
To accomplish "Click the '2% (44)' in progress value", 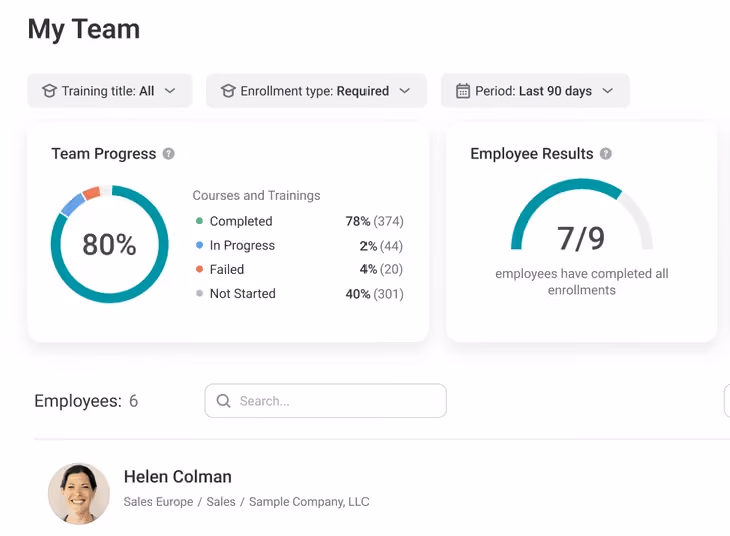I will 381,245.
